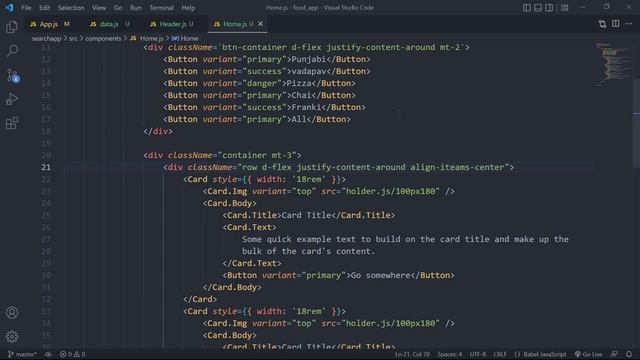The height and width of the screenshot is (360, 640).
Task: Open notifications bell in status bar
Action: [x=629, y=354]
